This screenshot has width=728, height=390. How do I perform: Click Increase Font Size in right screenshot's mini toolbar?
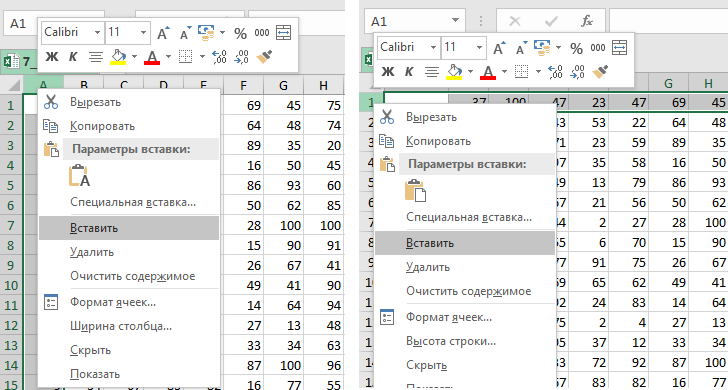coord(499,48)
